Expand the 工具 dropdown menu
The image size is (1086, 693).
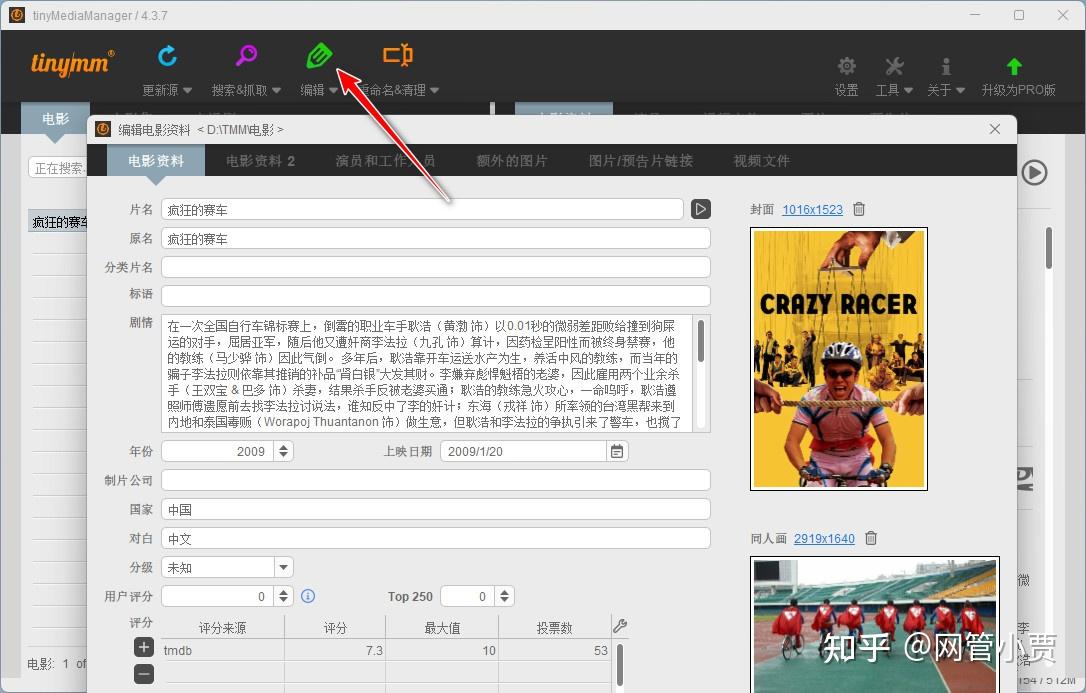(x=893, y=70)
